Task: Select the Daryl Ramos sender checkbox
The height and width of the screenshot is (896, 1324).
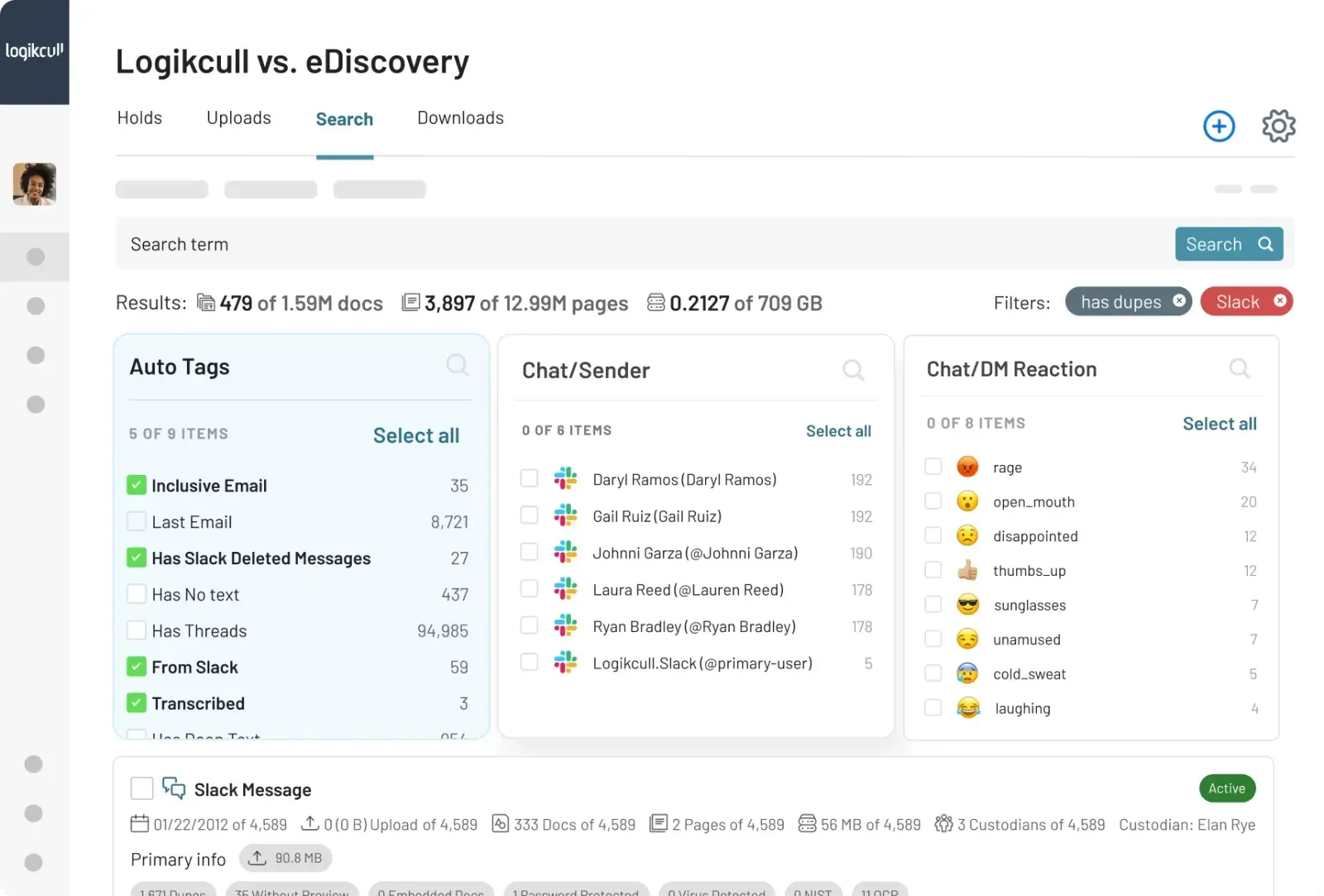Action: [x=530, y=479]
